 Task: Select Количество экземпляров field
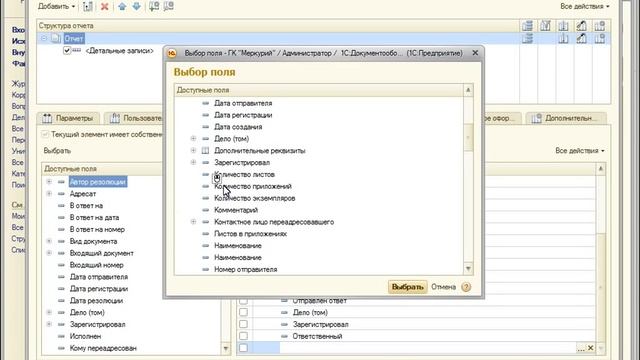[x=255, y=198]
